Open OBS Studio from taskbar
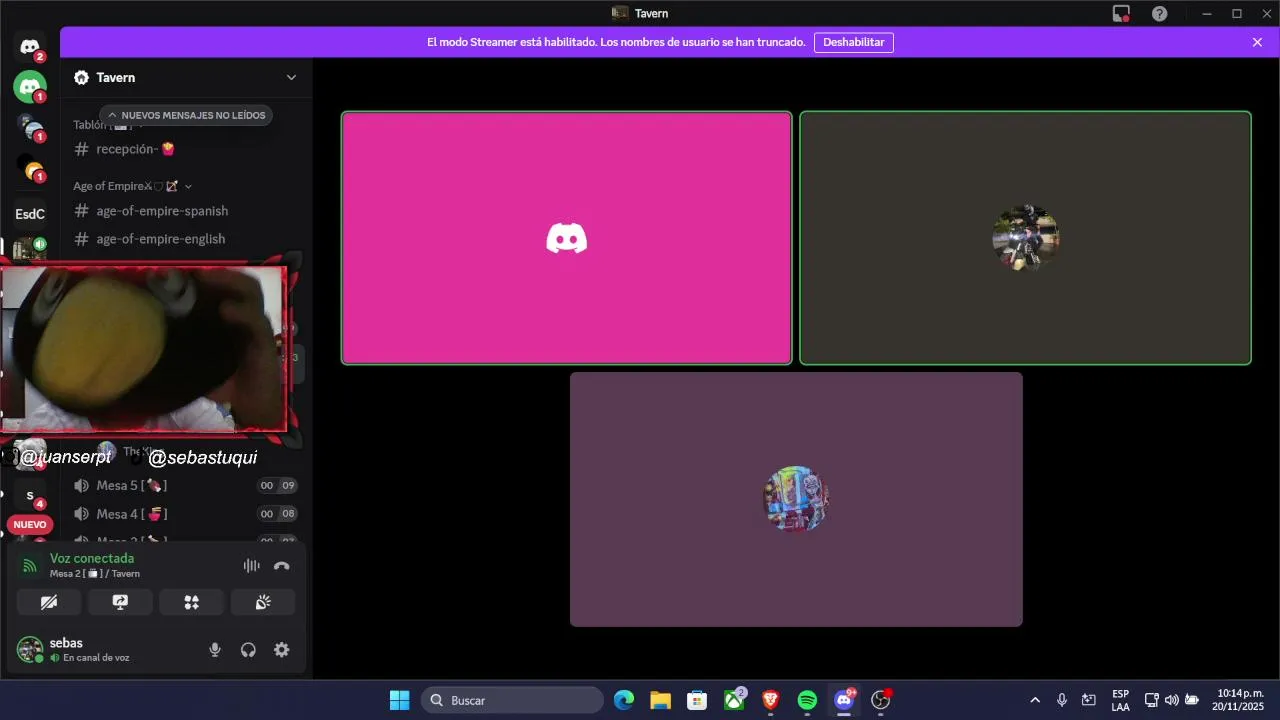 click(881, 700)
